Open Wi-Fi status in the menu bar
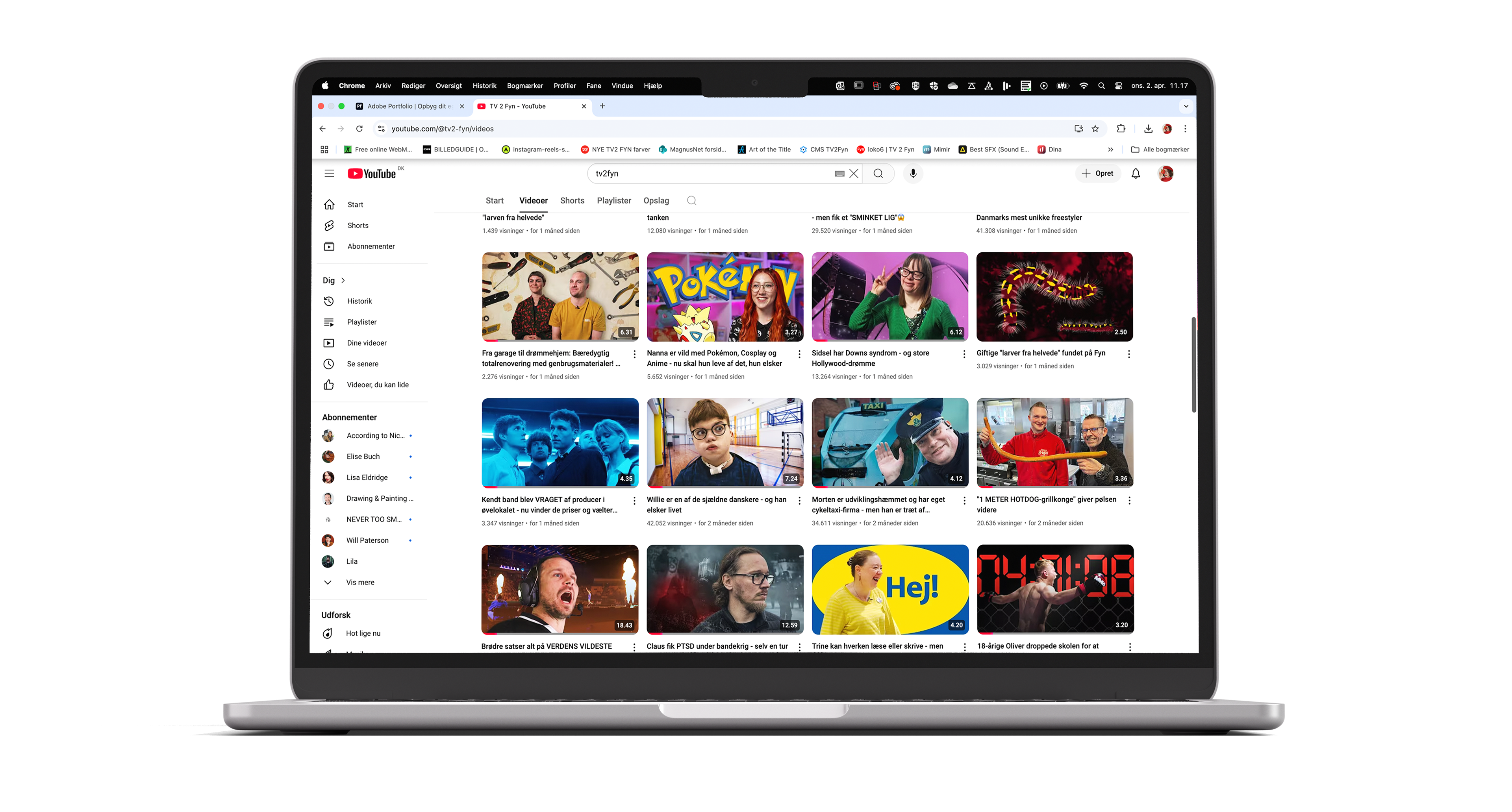Screen dimensions: 1512x812 pos(1084,86)
